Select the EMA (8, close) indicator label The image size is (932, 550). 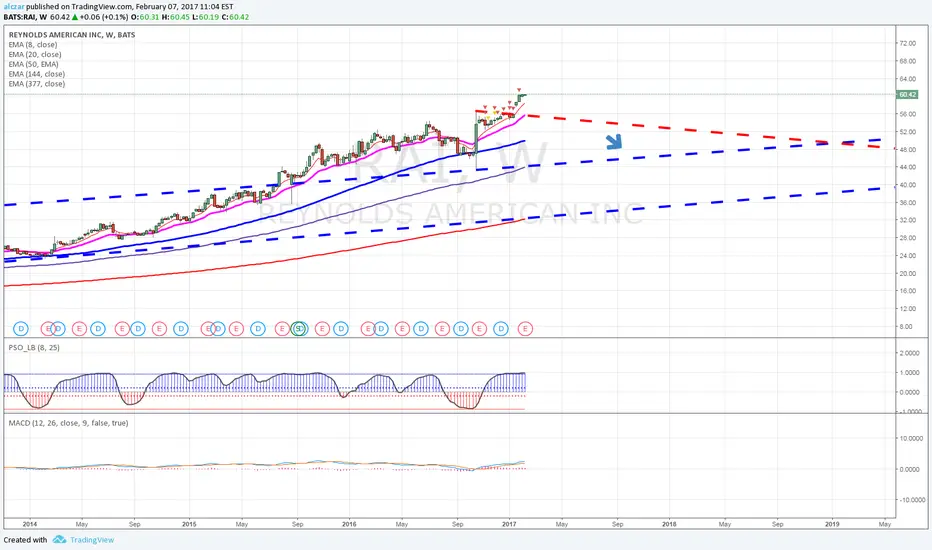tap(33, 45)
